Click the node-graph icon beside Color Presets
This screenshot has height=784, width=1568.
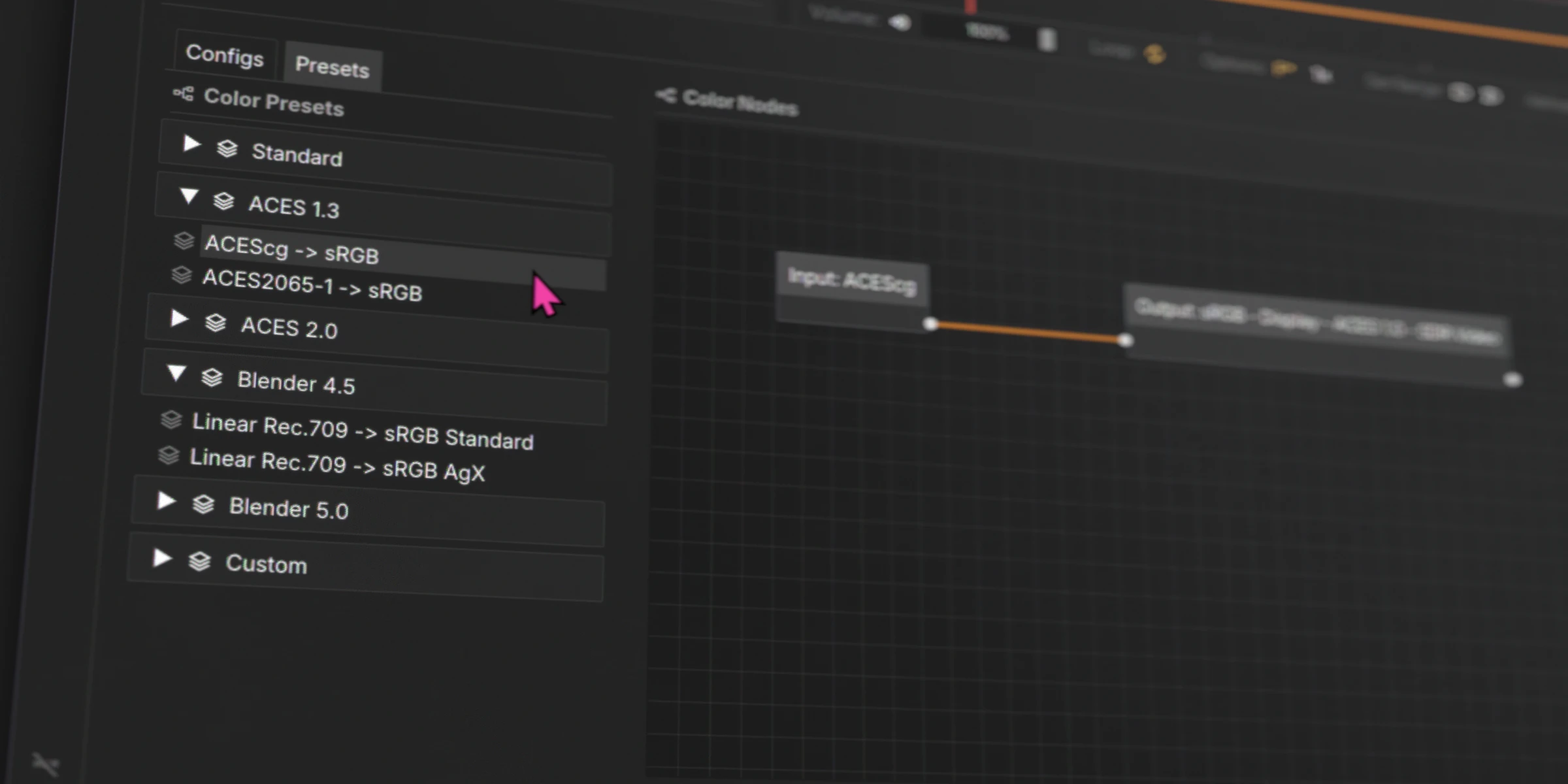point(183,95)
